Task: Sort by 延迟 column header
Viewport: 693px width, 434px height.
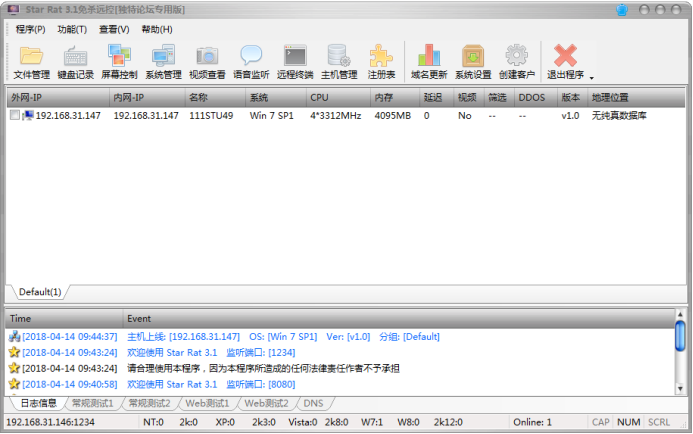Action: tap(436, 97)
